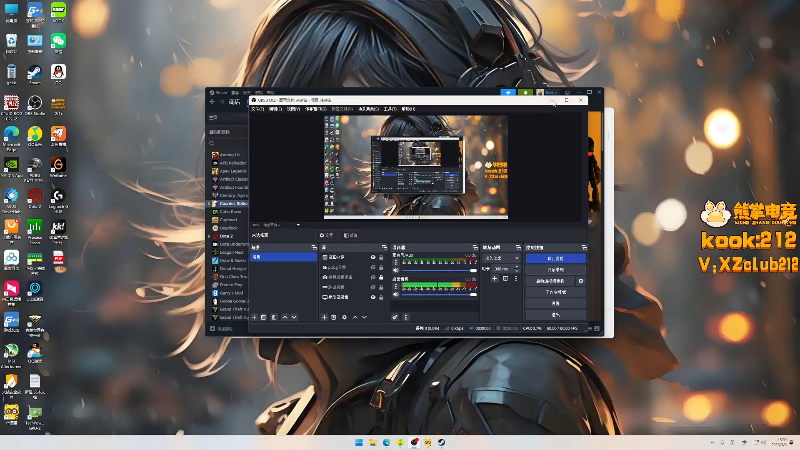Open the upper audio channel three-dot menu

point(395,262)
